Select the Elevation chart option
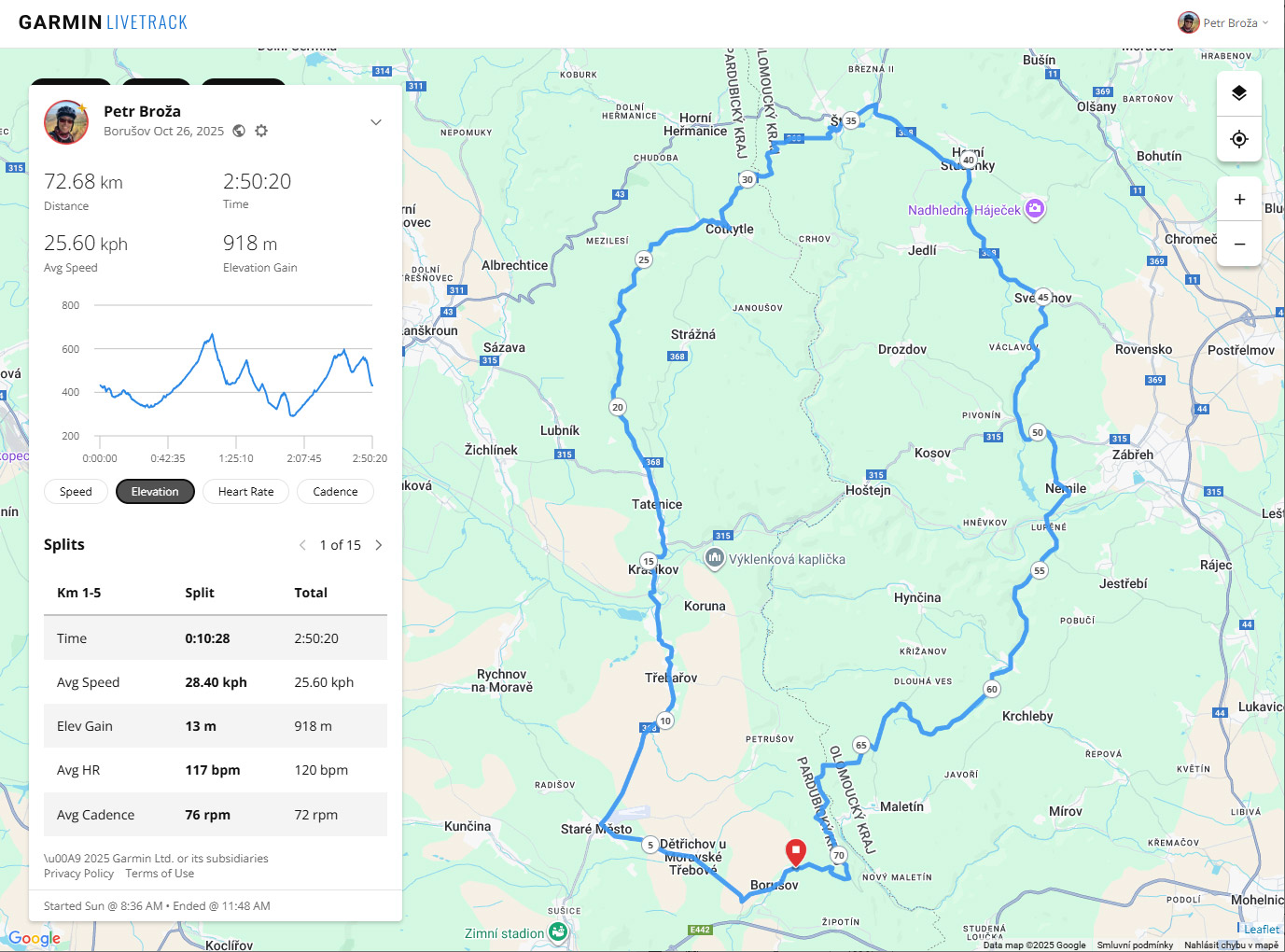1285x952 pixels. click(155, 492)
